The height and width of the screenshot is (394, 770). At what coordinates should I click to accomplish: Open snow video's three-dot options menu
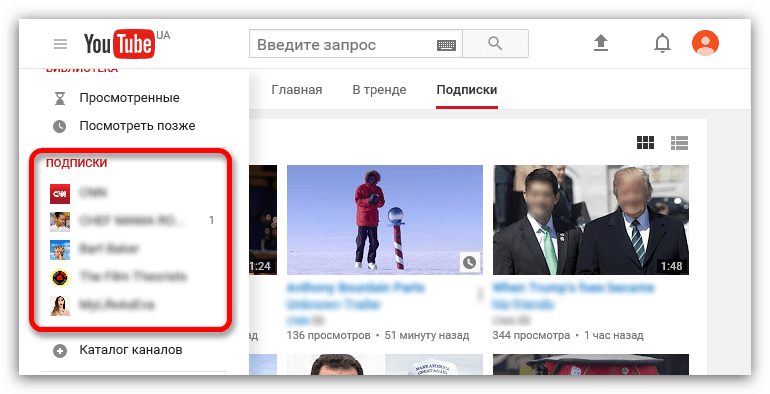point(480,295)
